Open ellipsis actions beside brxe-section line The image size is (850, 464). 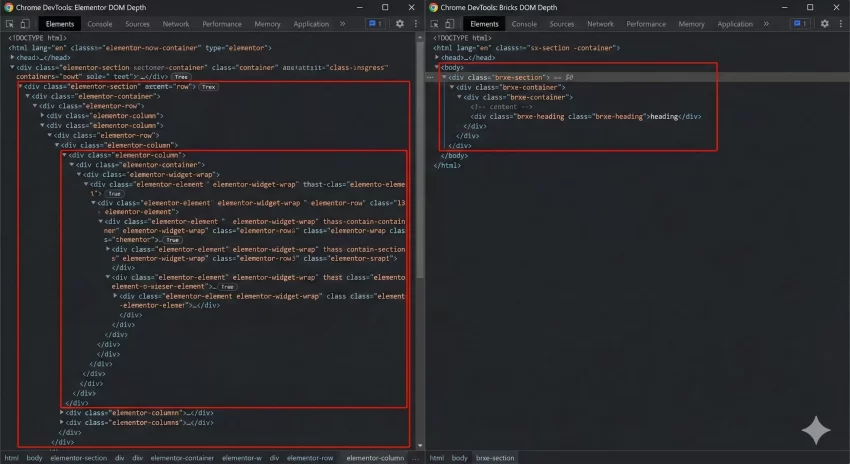tap(430, 78)
